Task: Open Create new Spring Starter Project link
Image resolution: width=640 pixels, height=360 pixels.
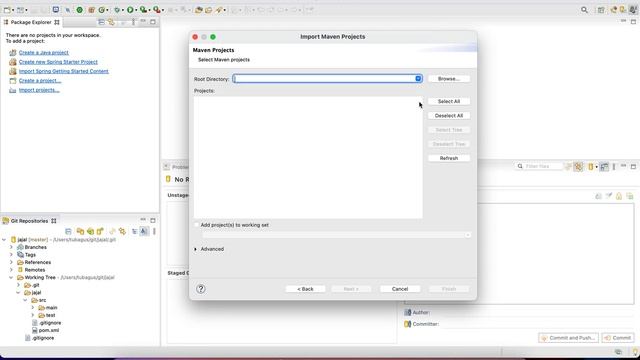Action: pyautogui.click(x=58, y=62)
